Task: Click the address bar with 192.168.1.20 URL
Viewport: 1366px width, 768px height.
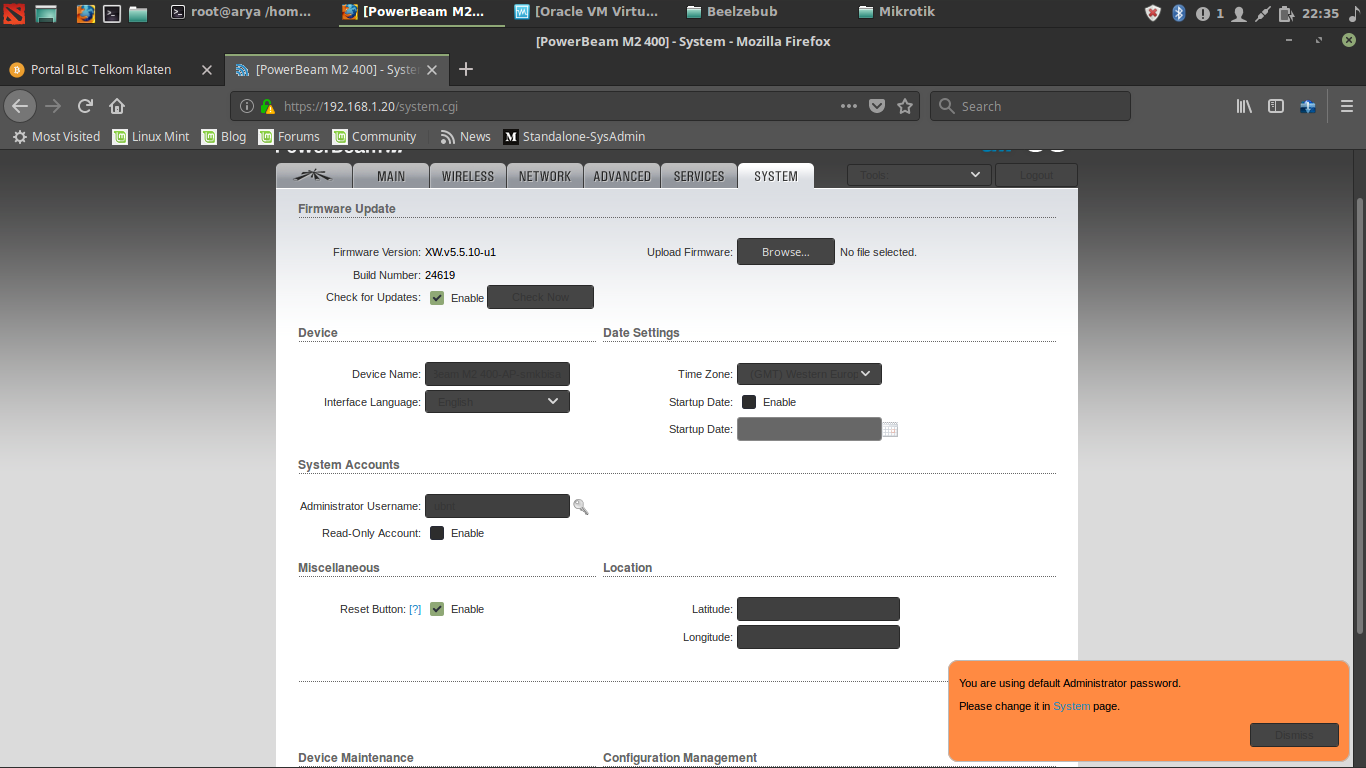Action: (x=560, y=106)
